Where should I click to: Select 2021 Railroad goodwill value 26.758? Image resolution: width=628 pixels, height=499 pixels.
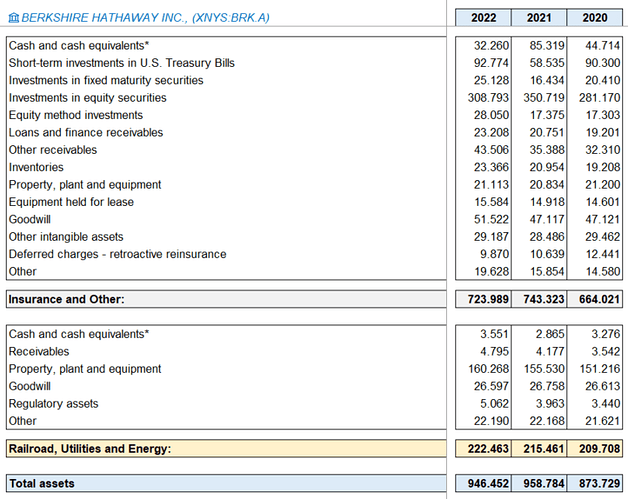coord(547,386)
